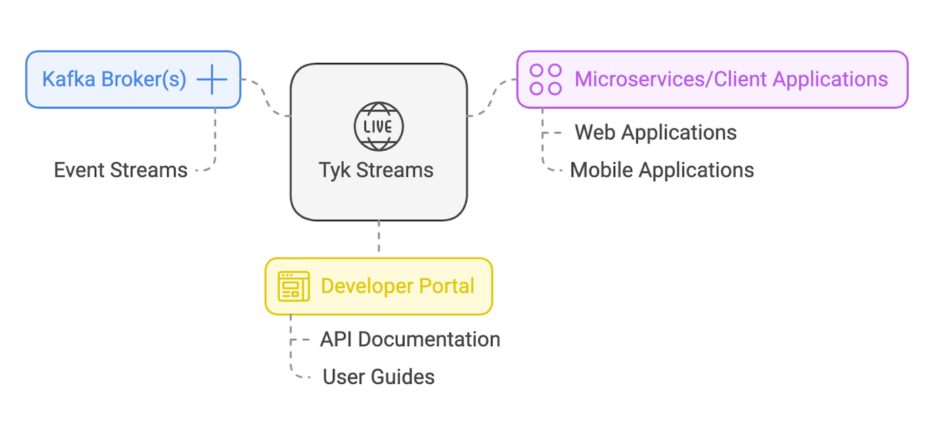
Task: Select the Kafka Broker(s) label
Action: point(114,79)
